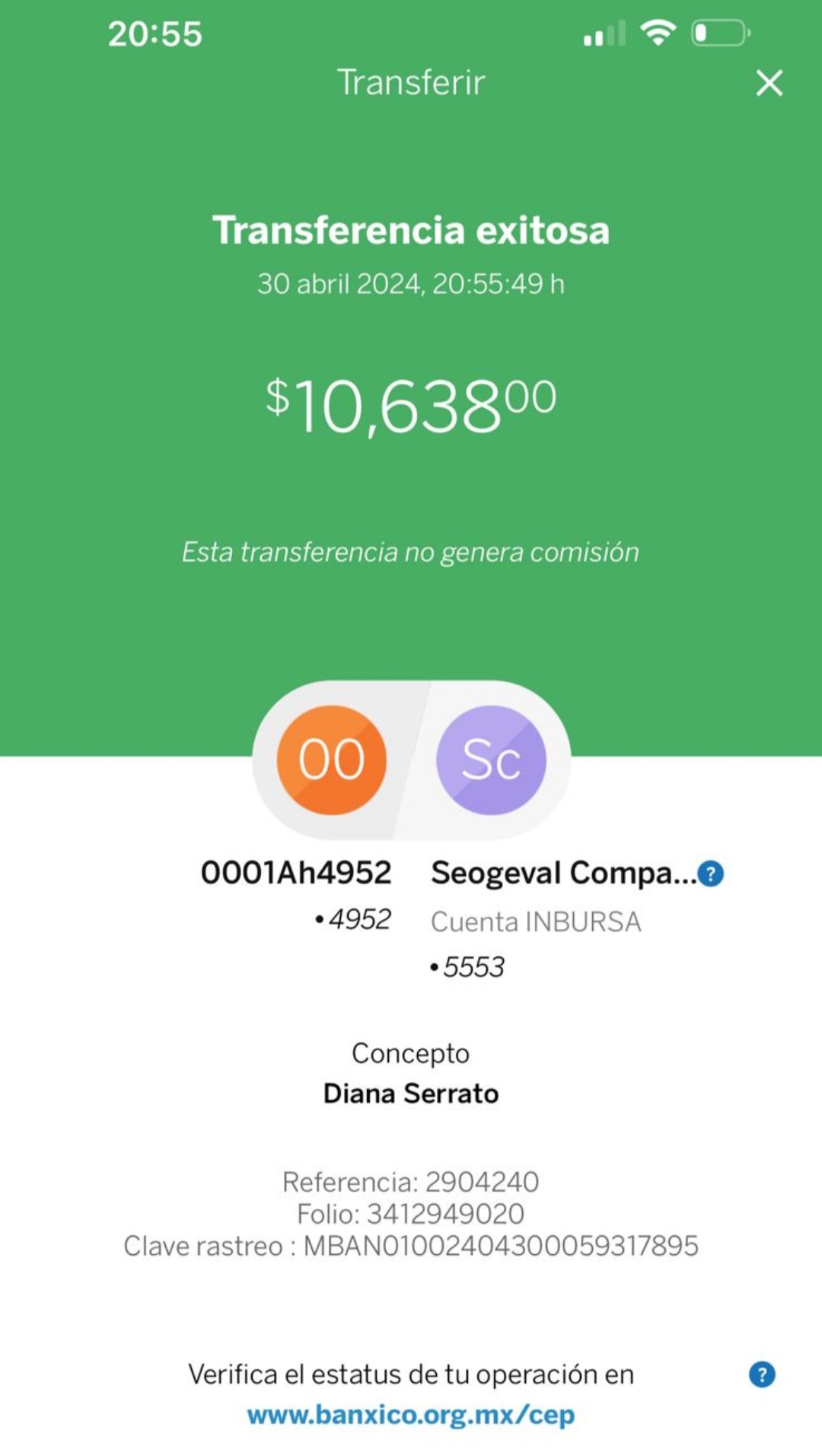Tap the $10,638.00 transferred amount
The image size is (822, 1456).
pos(411,407)
